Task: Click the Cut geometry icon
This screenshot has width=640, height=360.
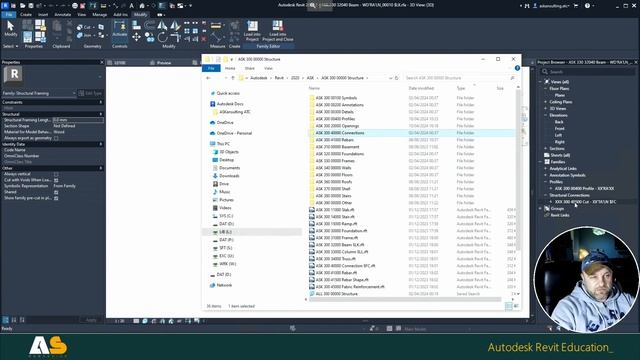Action: click(x=80, y=27)
